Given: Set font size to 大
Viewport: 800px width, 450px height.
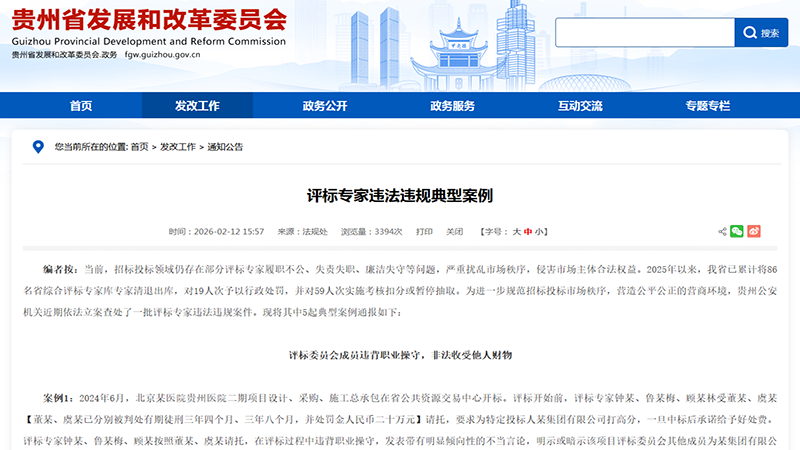Looking at the screenshot, I should [516, 232].
